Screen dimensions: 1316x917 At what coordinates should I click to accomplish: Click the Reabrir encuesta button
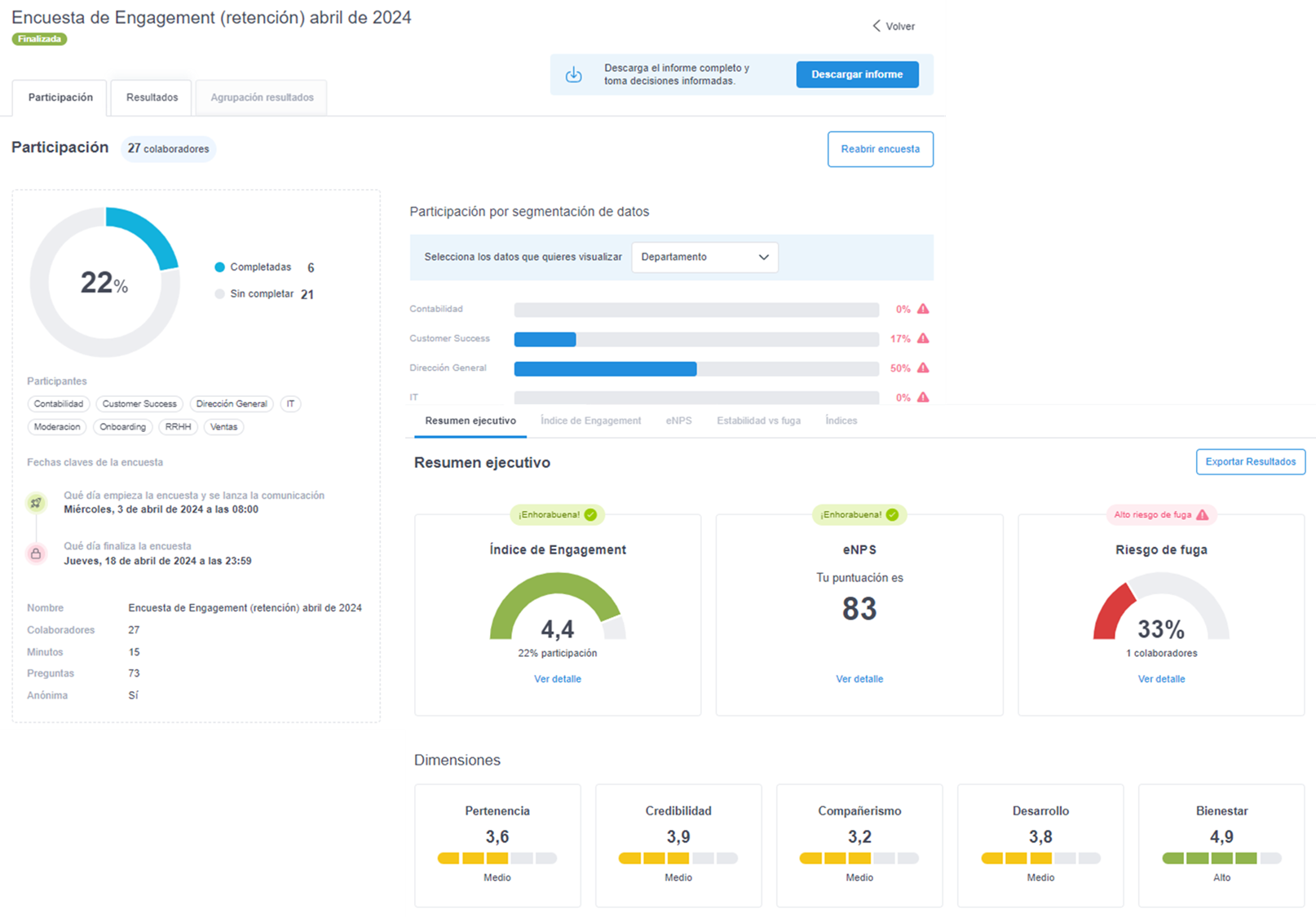tap(880, 149)
